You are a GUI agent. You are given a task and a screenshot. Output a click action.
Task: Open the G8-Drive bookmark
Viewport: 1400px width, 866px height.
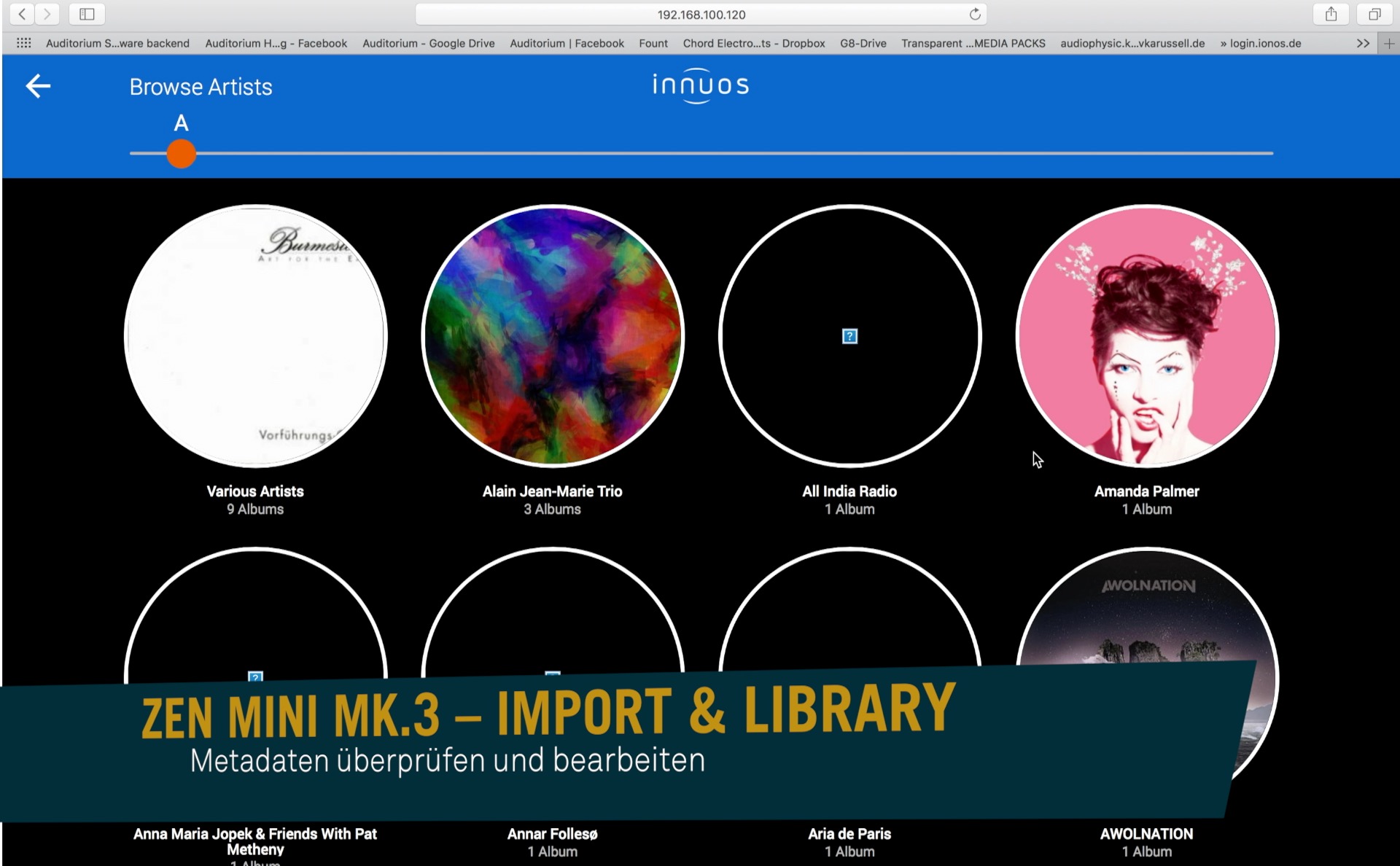[x=863, y=43]
